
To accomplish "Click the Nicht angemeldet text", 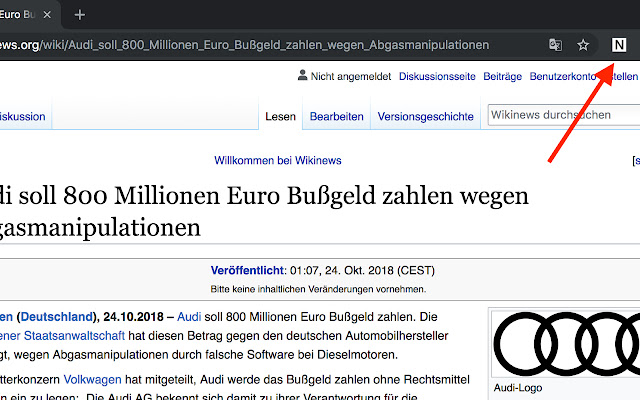I will click(351, 76).
